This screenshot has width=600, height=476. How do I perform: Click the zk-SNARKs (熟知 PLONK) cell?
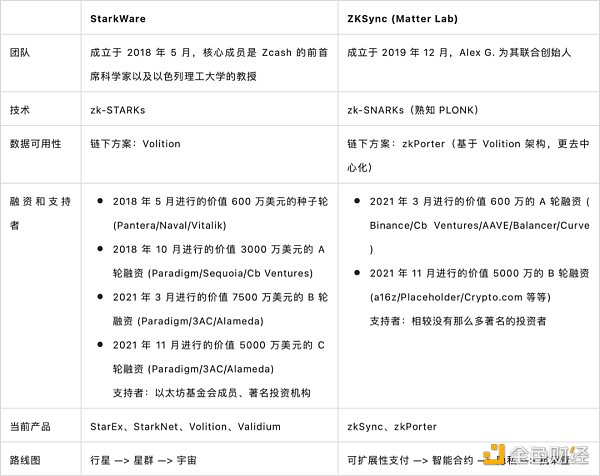click(412, 110)
